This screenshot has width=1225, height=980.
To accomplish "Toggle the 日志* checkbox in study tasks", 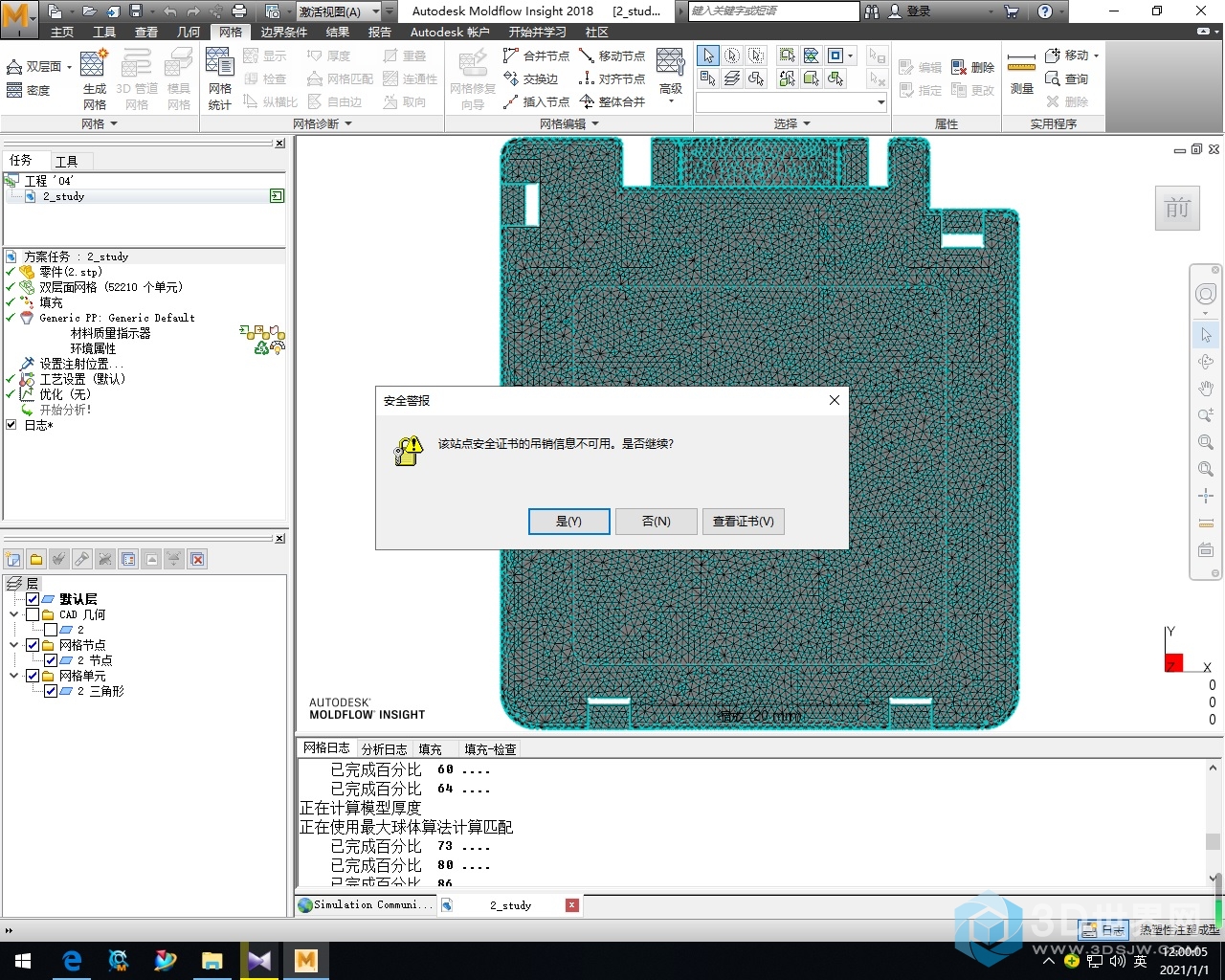I will [x=11, y=425].
